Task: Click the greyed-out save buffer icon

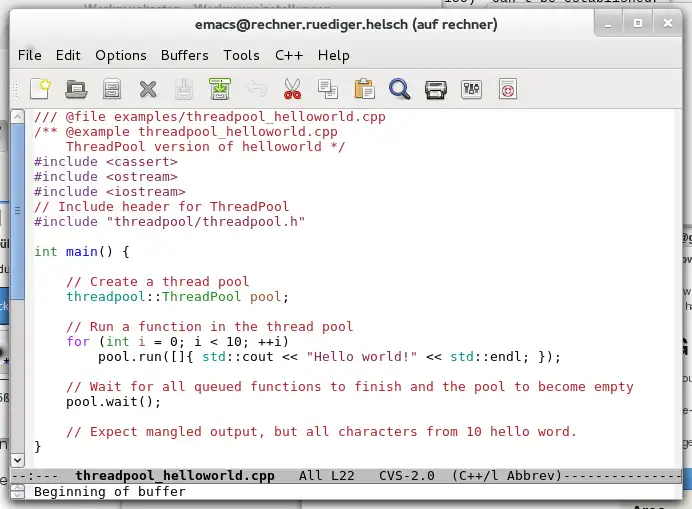Action: pos(184,89)
